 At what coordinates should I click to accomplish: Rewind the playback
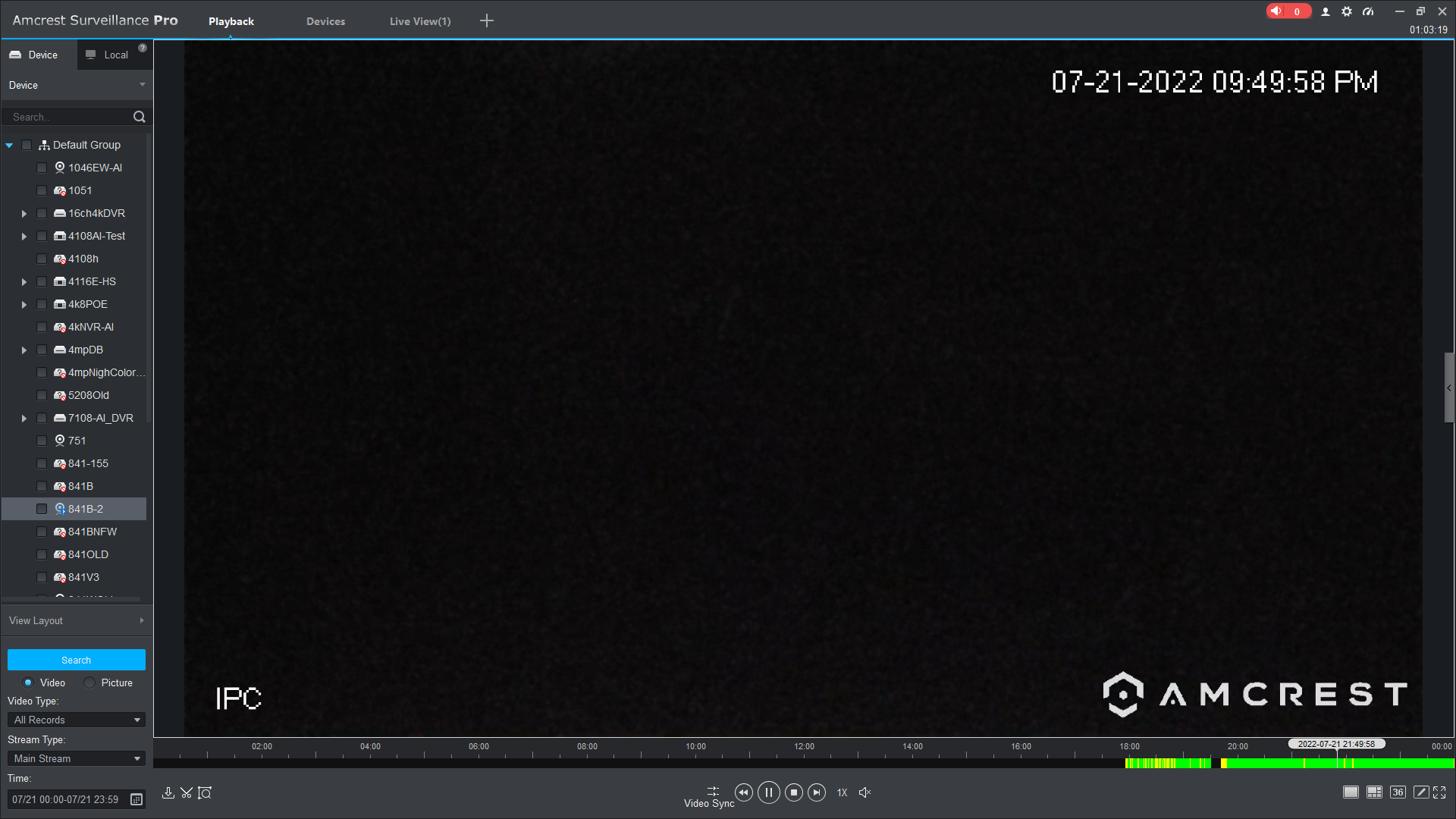pyautogui.click(x=744, y=792)
